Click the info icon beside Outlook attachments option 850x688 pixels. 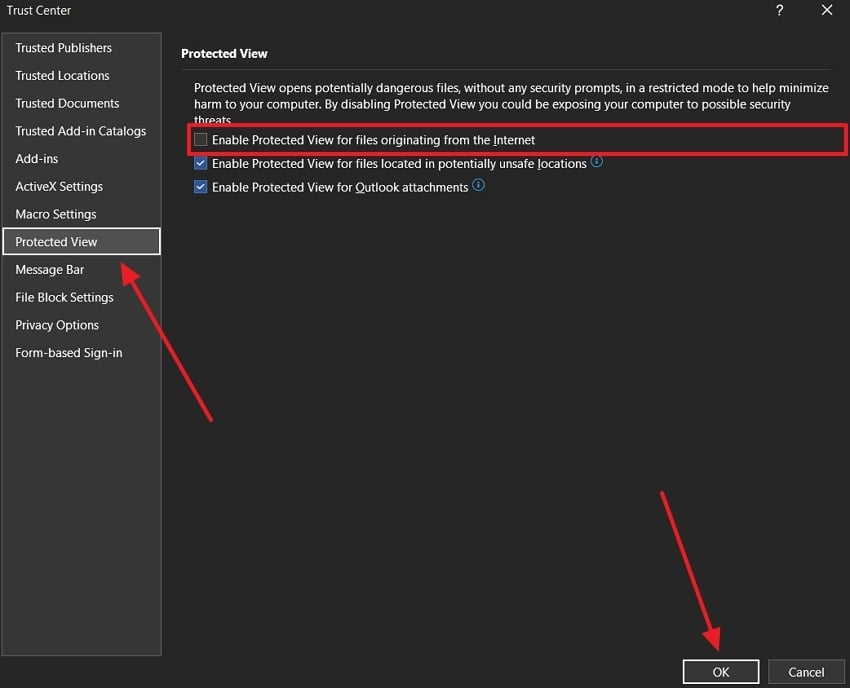478,185
